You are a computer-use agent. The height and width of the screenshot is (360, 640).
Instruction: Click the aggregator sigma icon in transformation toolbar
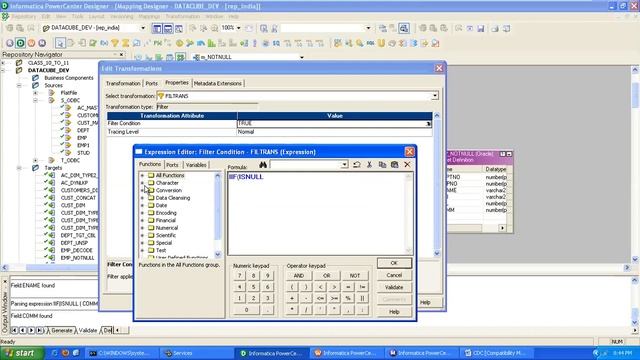click(126, 43)
